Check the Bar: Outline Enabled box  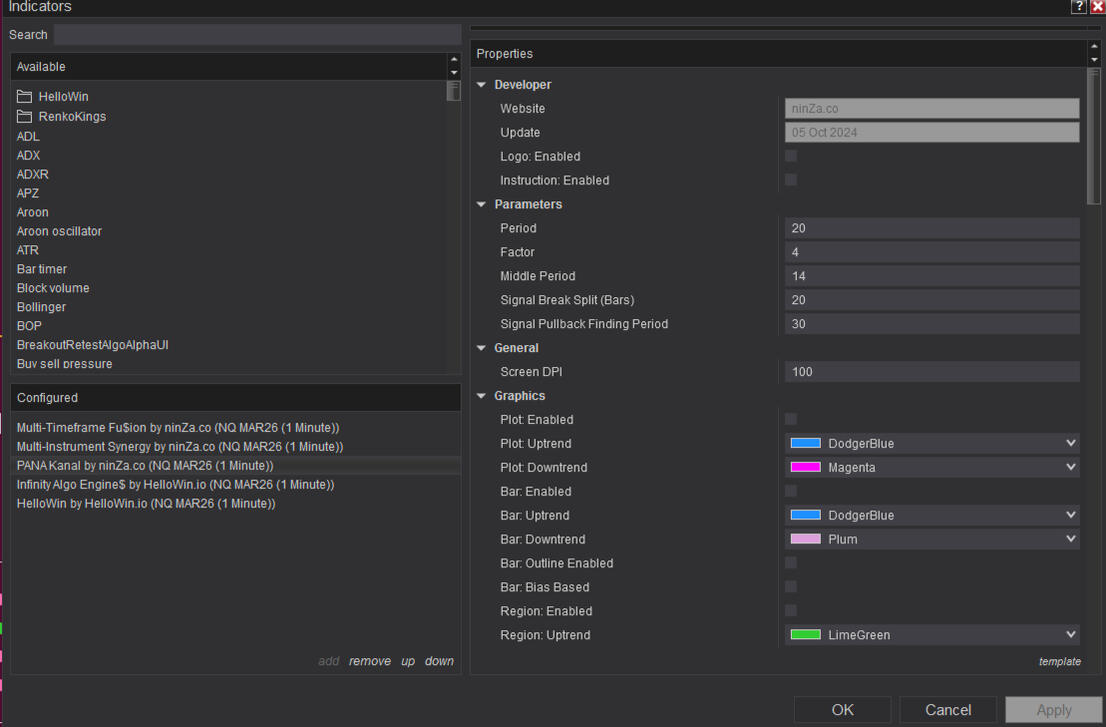pos(791,563)
